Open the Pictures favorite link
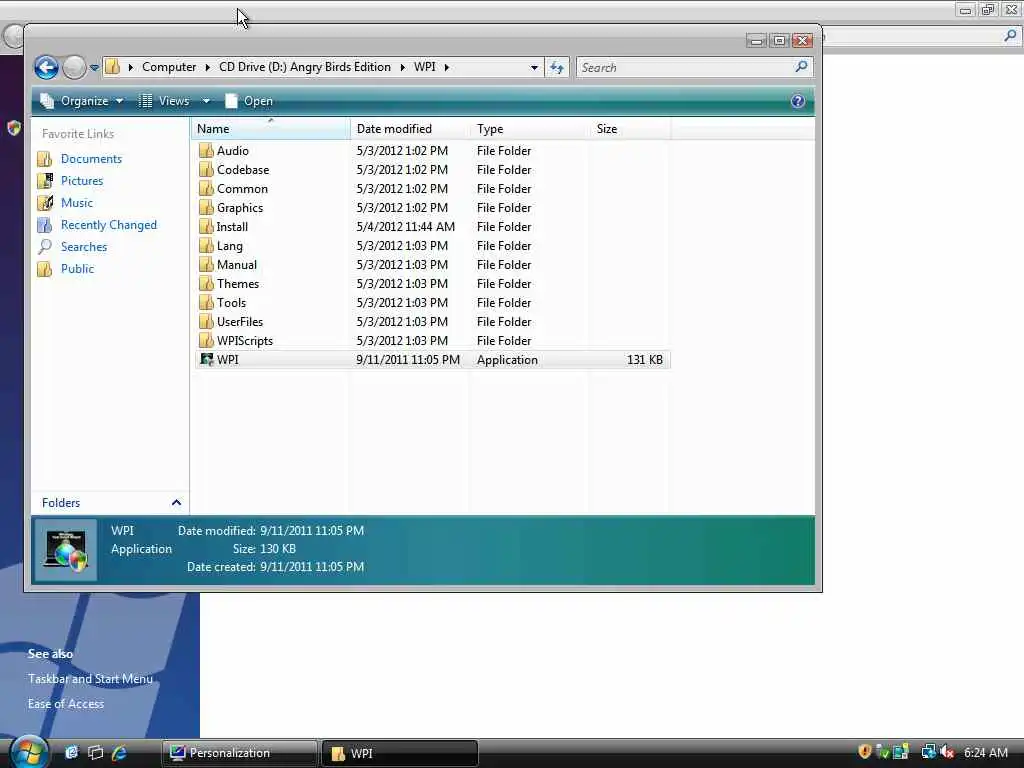Screen dimensions: 1024x768 tap(82, 181)
